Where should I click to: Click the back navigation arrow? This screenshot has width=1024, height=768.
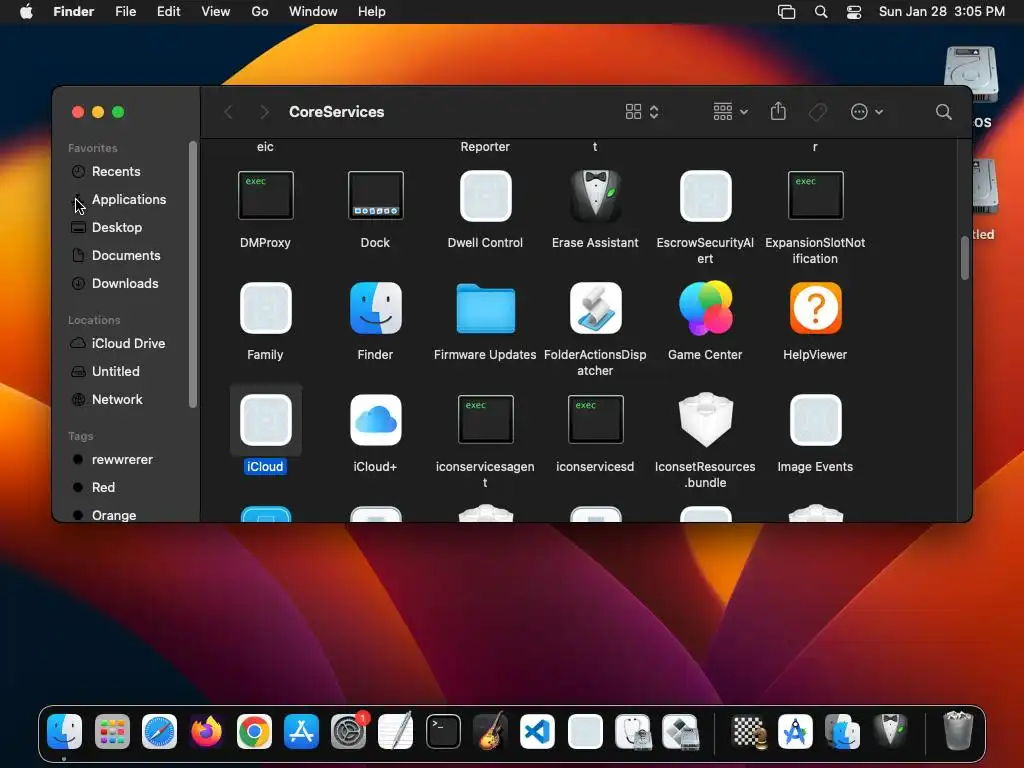click(x=229, y=112)
